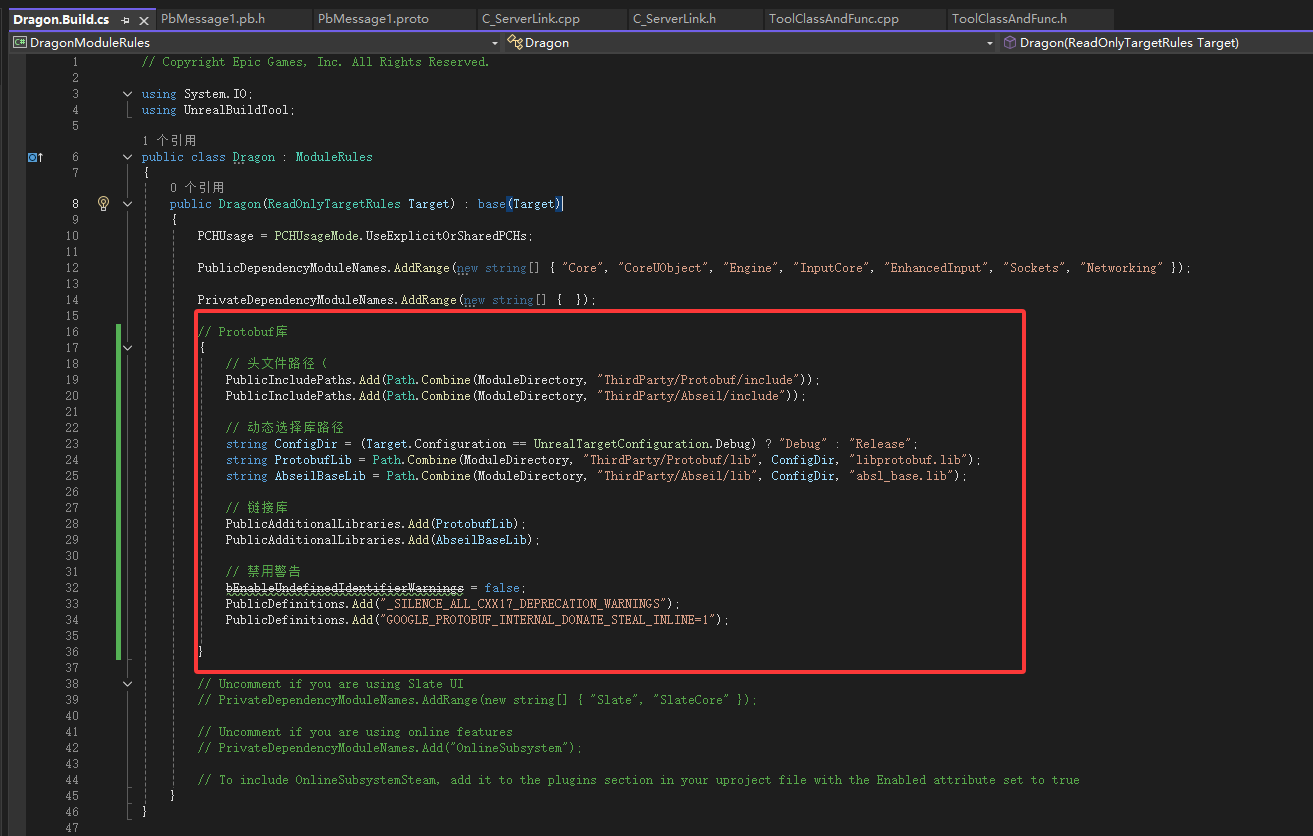Open the DragonModuleRules type dropdown
The height and width of the screenshot is (836, 1313).
[x=493, y=42]
